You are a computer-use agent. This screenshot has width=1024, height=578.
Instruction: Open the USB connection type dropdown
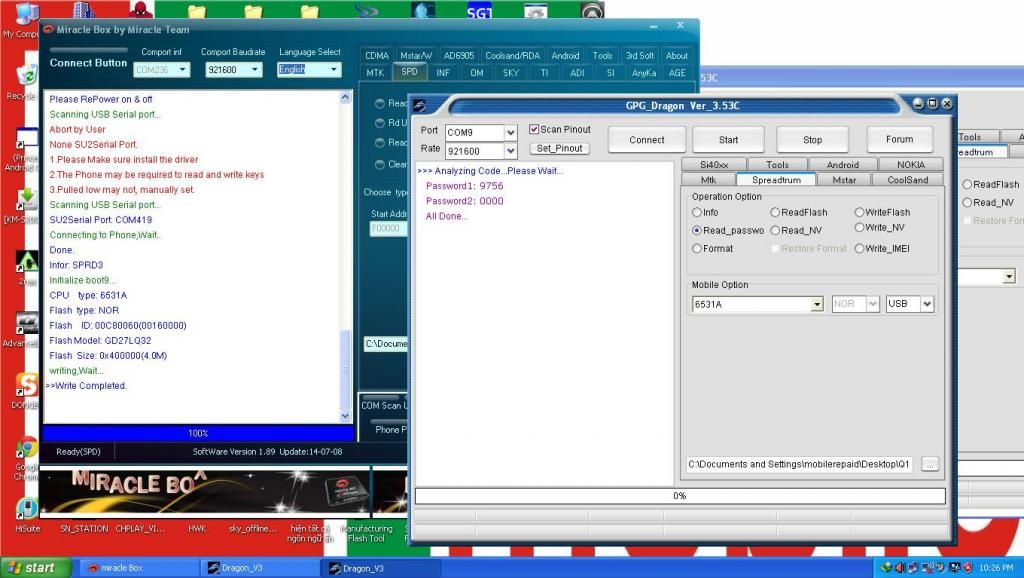(927, 304)
